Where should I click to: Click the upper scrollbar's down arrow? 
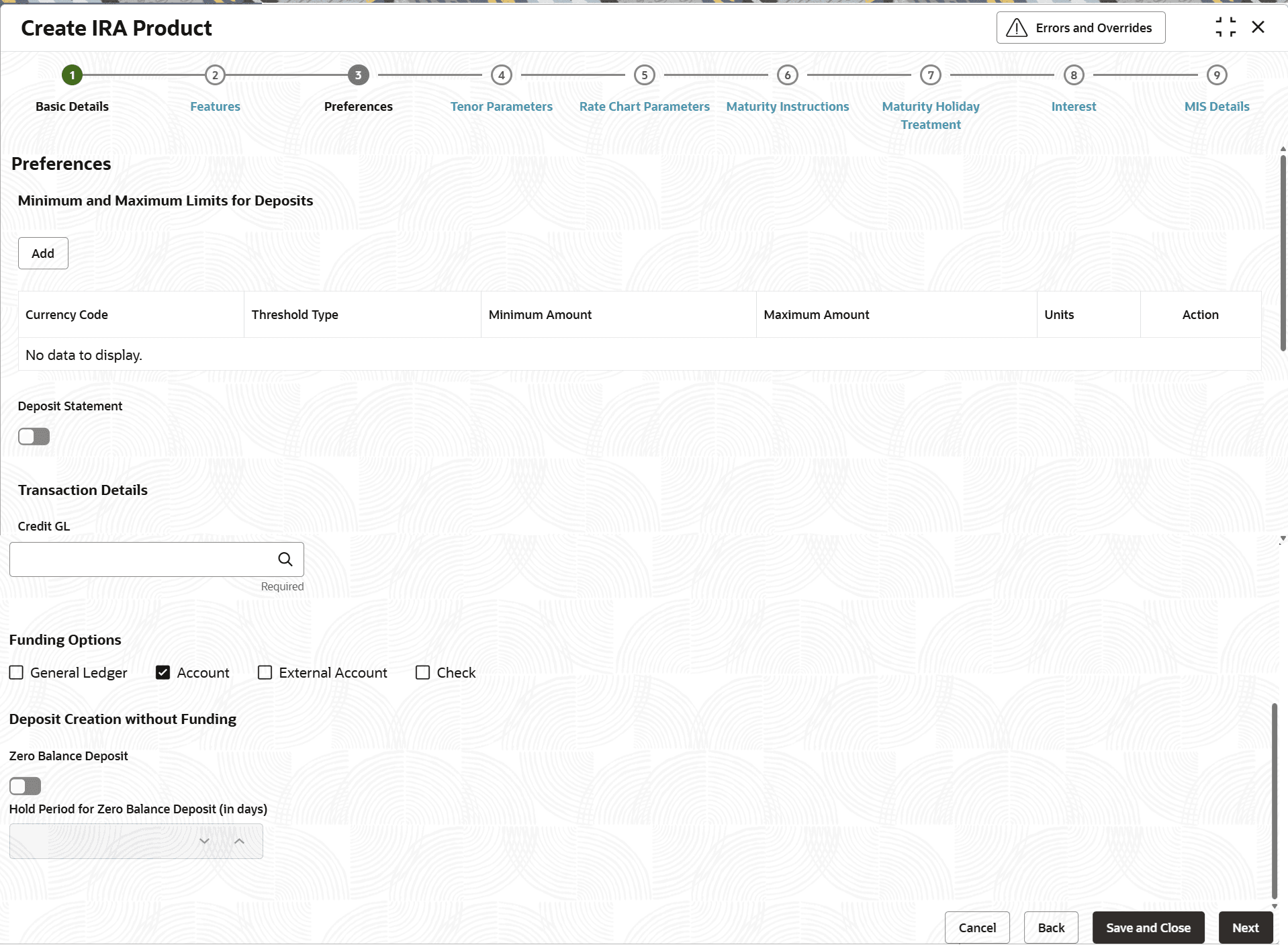(1283, 539)
